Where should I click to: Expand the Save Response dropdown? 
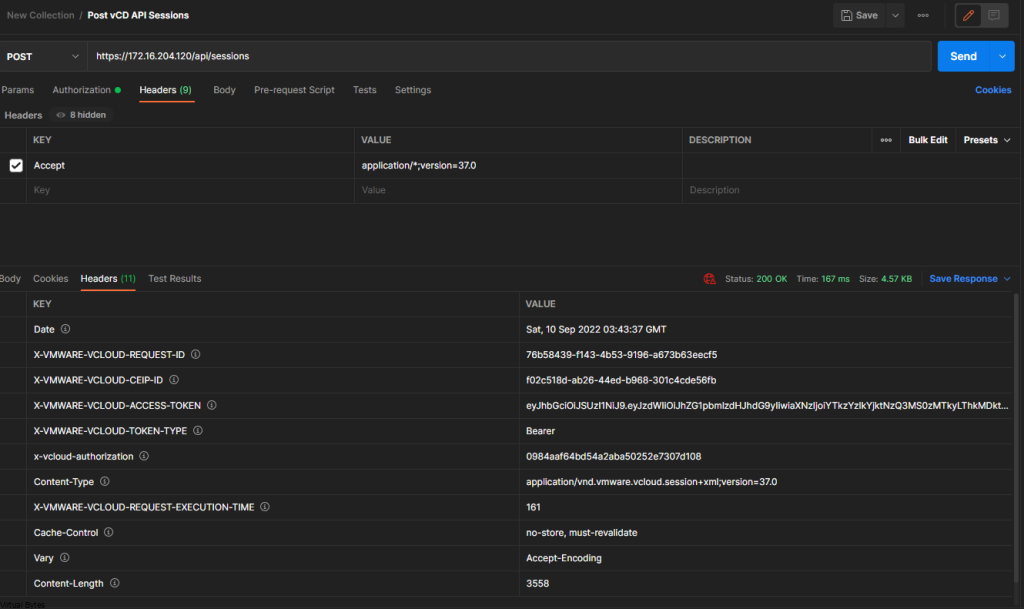click(1007, 279)
